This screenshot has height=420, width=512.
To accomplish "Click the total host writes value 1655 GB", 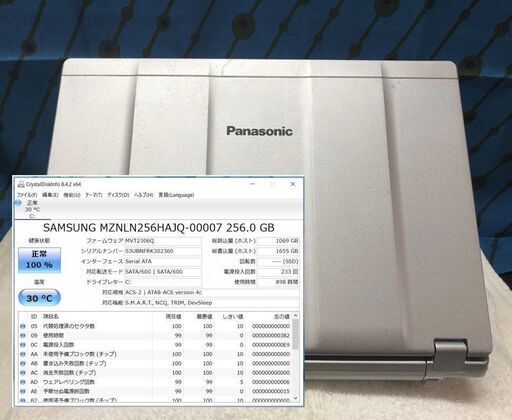I will [x=278, y=251].
